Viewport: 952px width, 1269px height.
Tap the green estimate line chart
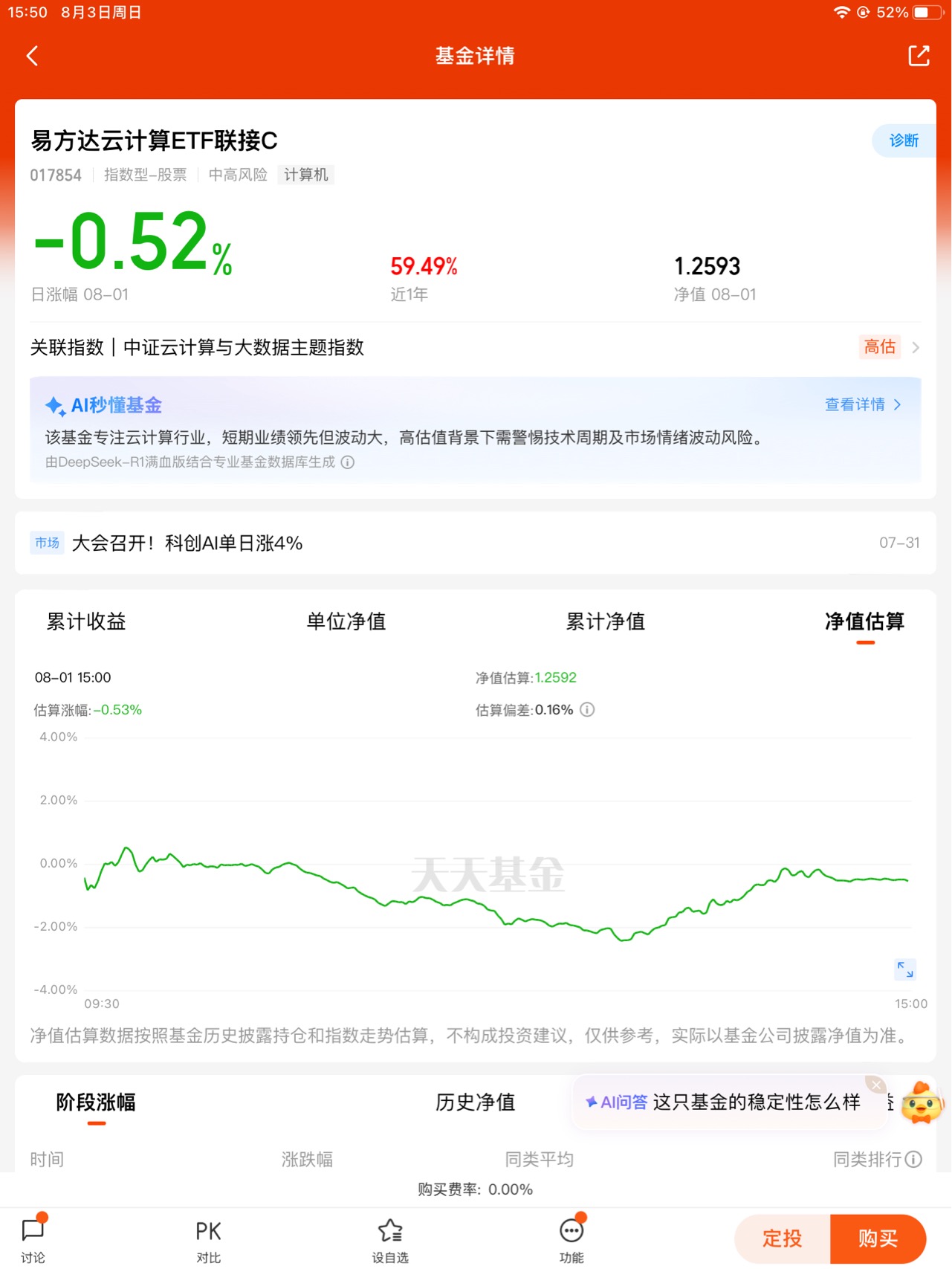pyautogui.click(x=496, y=894)
